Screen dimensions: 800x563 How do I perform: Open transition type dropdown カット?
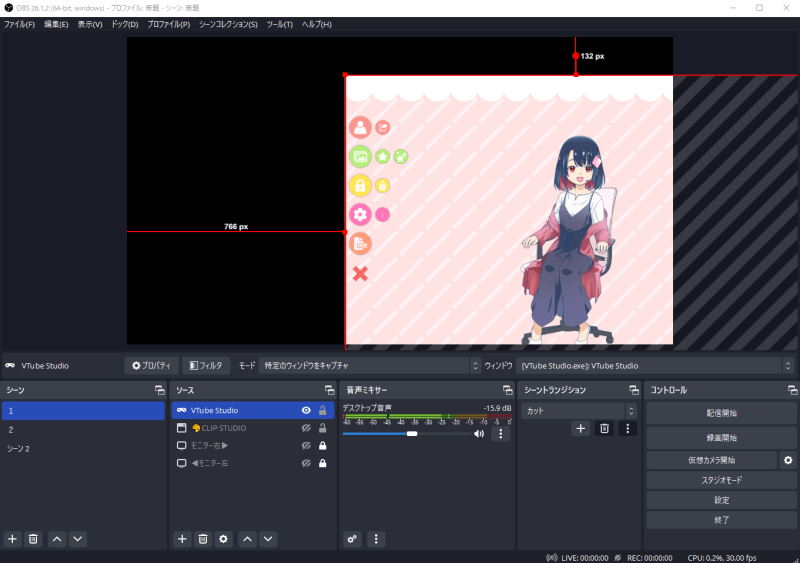(x=579, y=411)
